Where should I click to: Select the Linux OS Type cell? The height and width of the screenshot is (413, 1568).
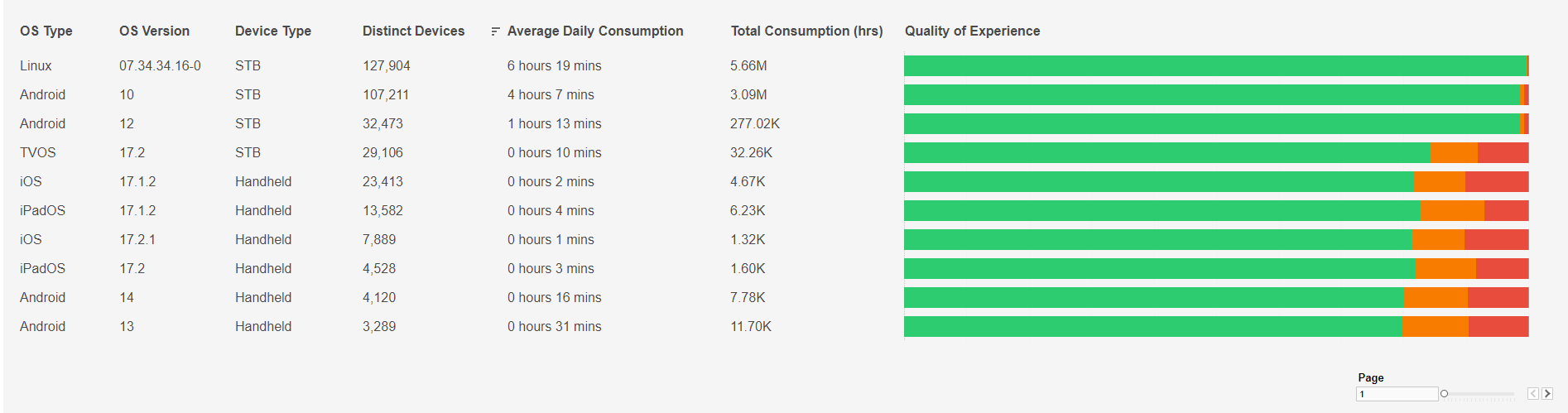[x=36, y=66]
